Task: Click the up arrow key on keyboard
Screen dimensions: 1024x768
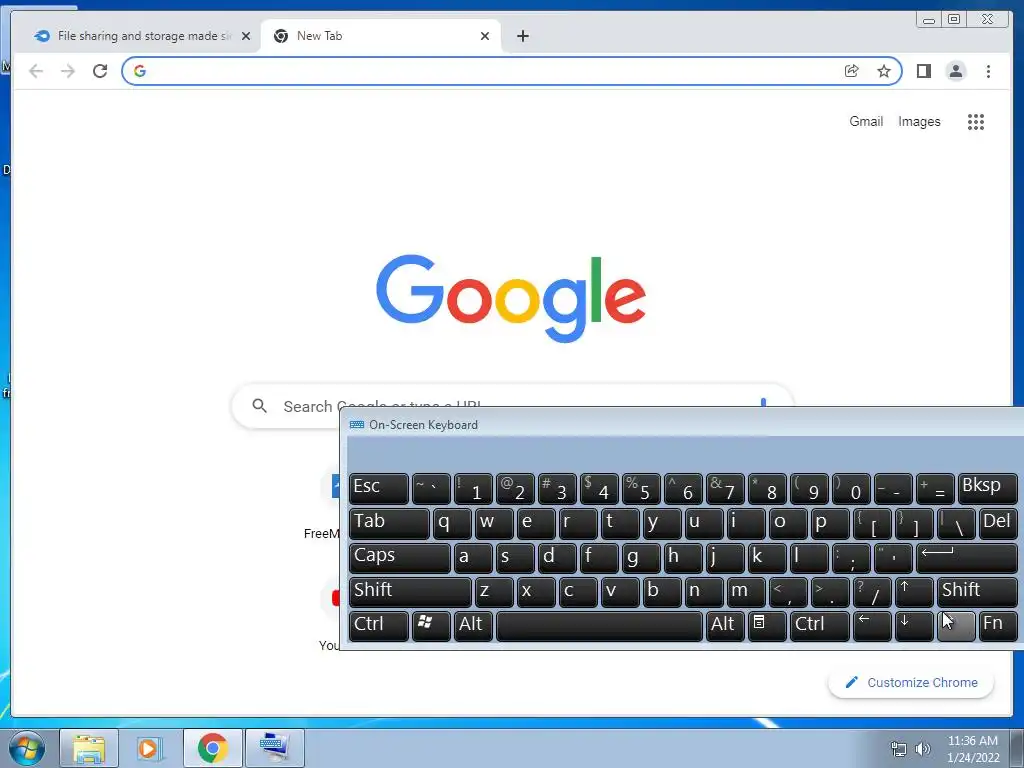Action: point(914,592)
